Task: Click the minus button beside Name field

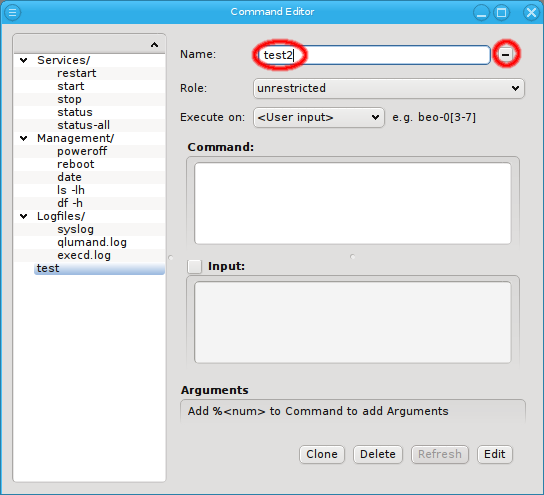Action: pyautogui.click(x=506, y=54)
